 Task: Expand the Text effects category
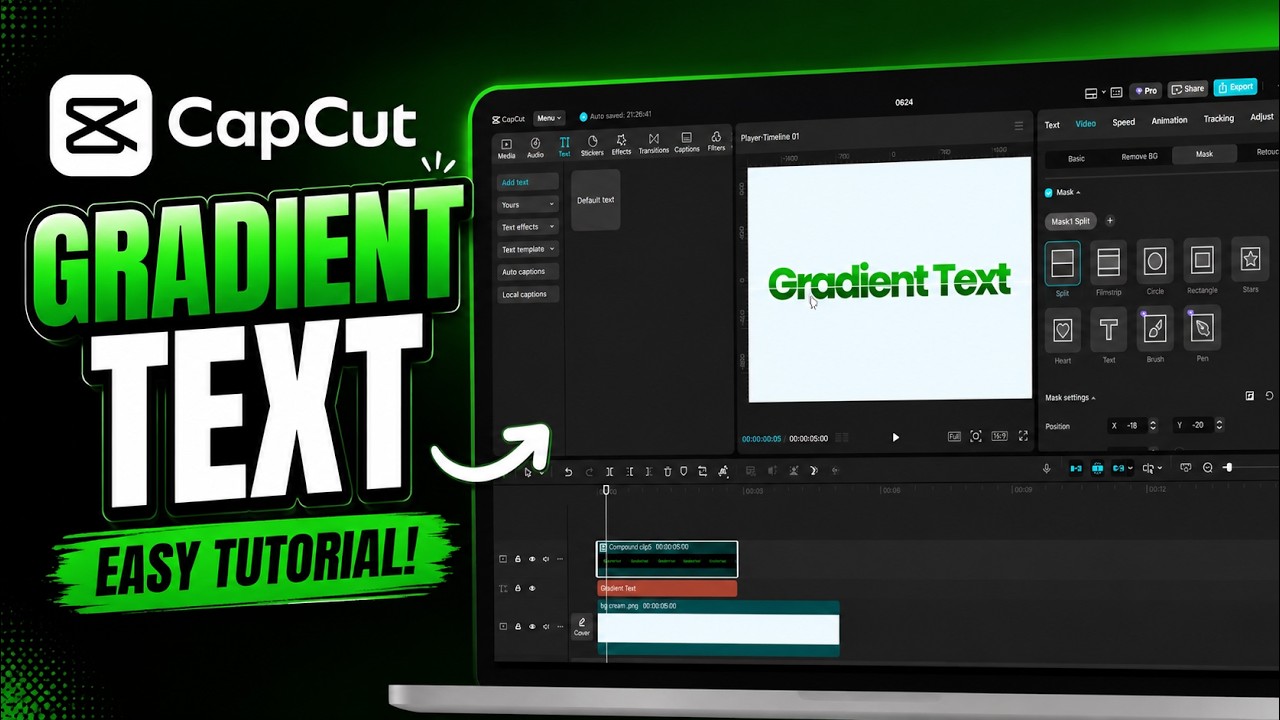click(528, 227)
